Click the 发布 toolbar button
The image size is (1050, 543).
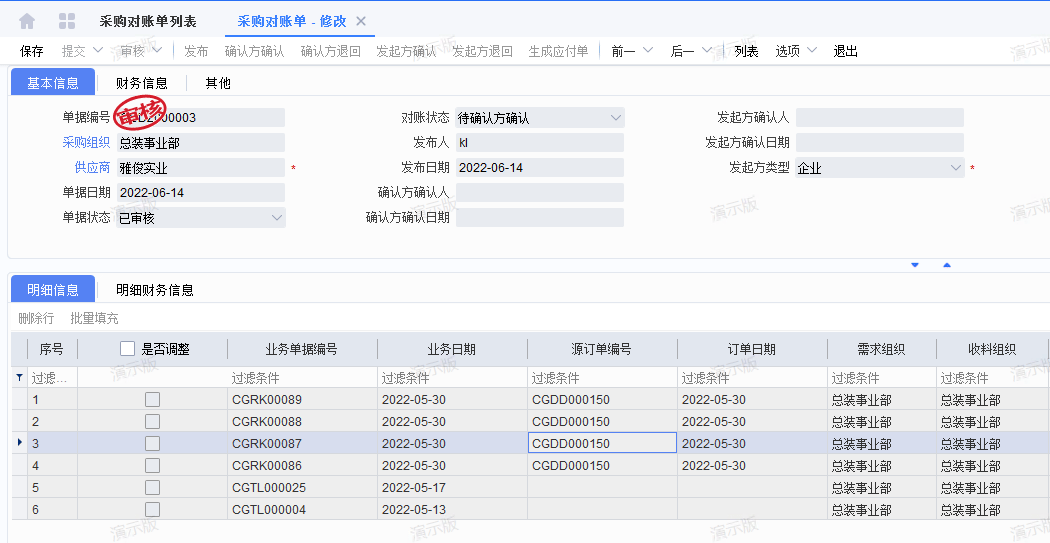pos(196,51)
